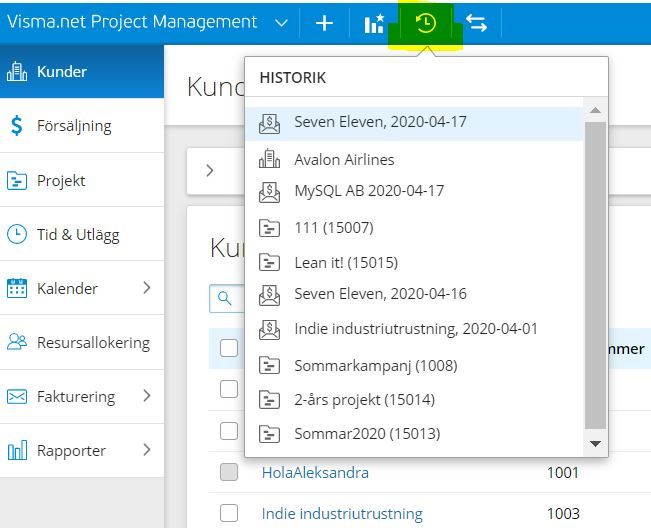This screenshot has height=528, width=651.
Task: Click the Visma.net Project Management title
Action: coord(132,22)
